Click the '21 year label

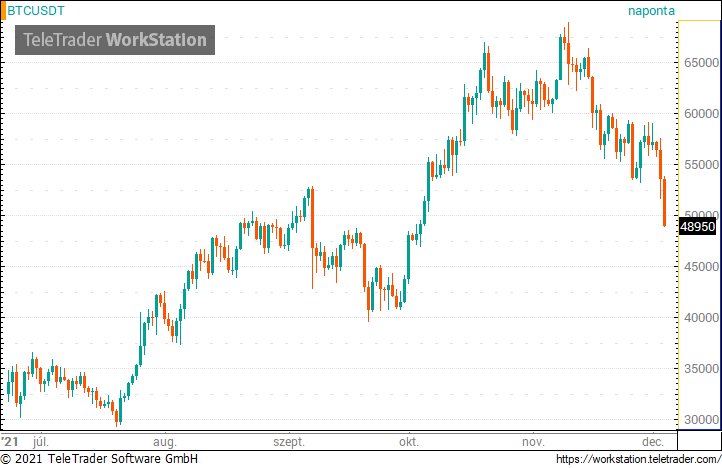[x=10, y=442]
